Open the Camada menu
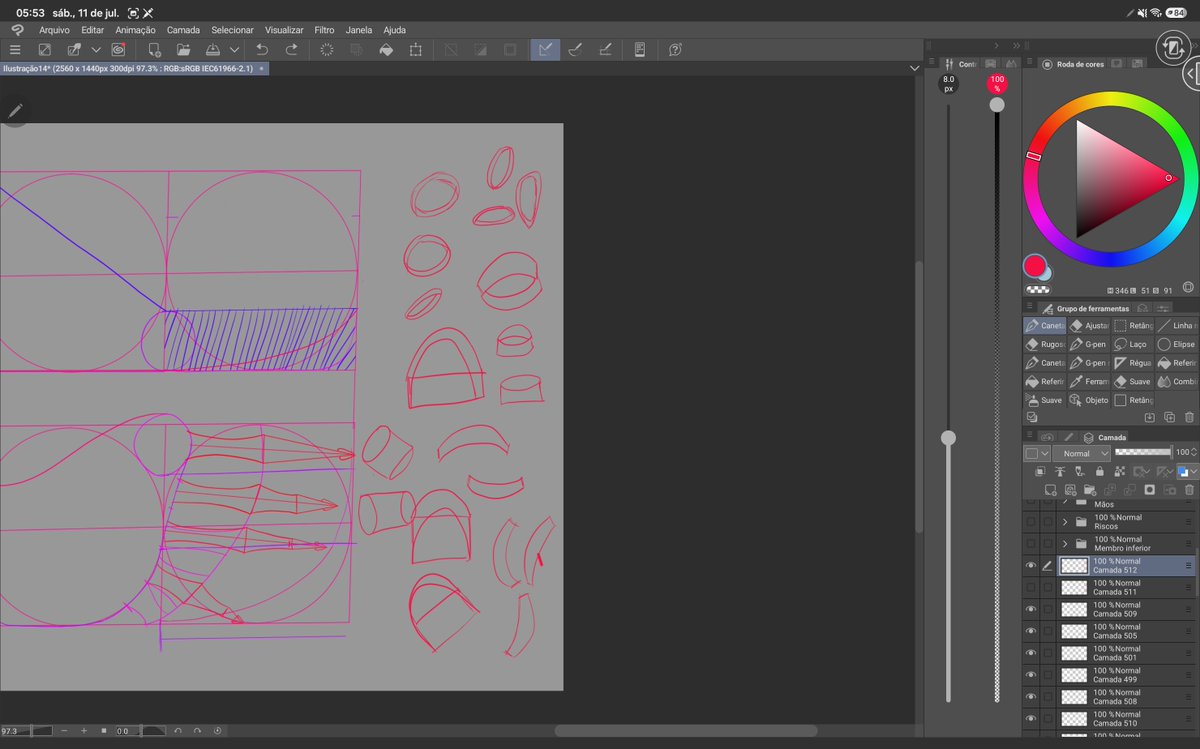Screen dimensions: 1200x749 tap(183, 30)
